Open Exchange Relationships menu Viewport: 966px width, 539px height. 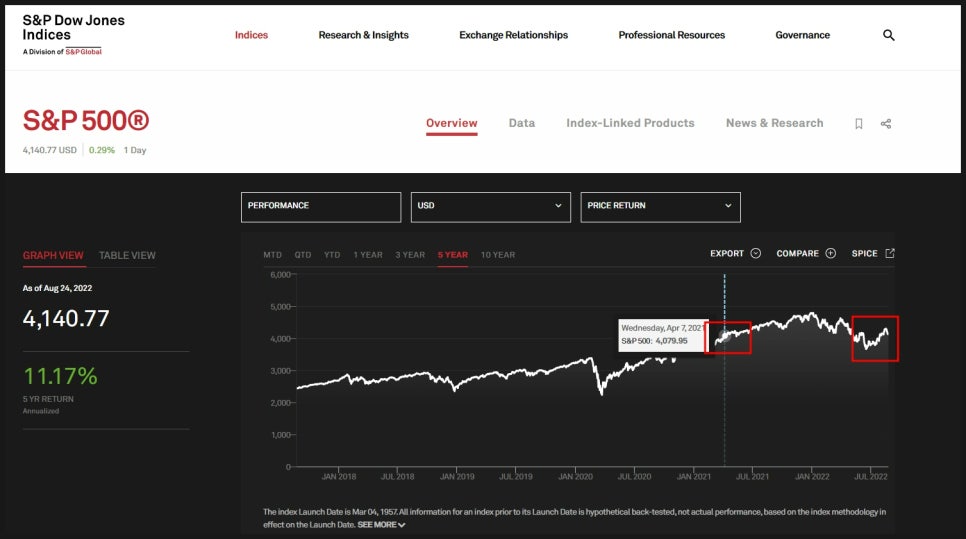513,35
